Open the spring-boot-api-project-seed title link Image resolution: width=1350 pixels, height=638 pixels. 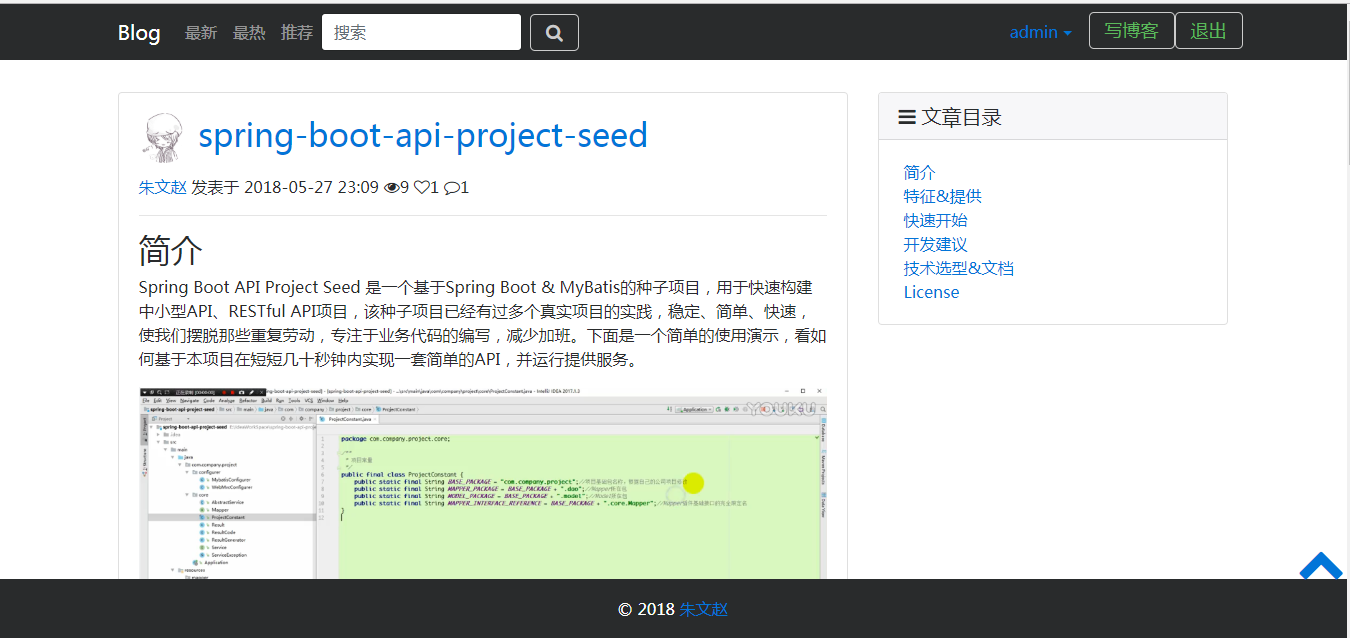tap(423, 135)
